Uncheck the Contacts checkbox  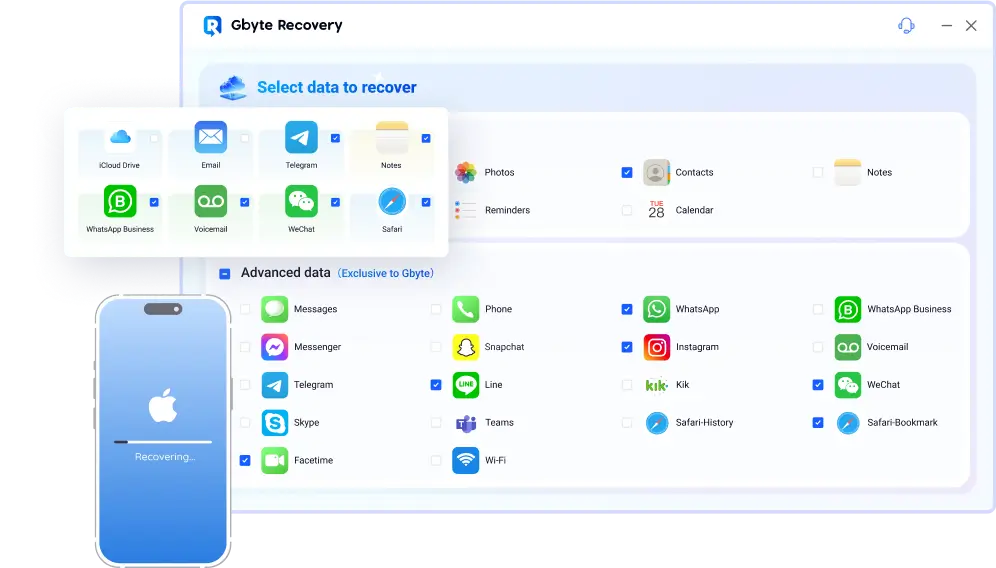click(x=627, y=172)
